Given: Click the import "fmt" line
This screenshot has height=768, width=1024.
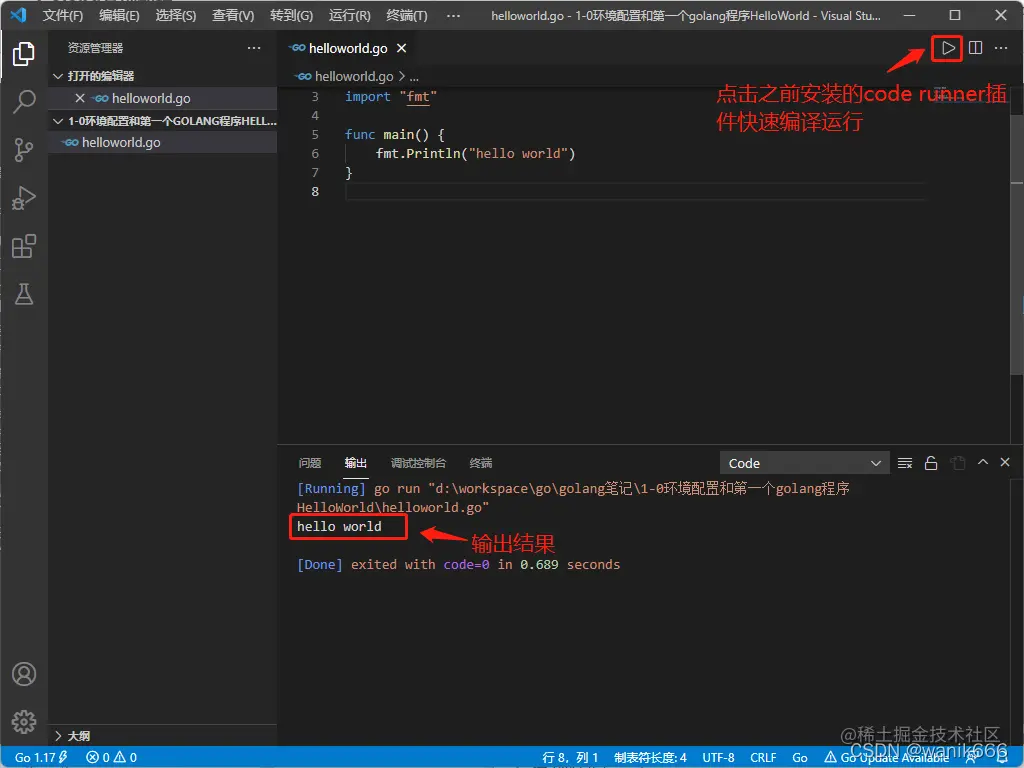Looking at the screenshot, I should click(x=391, y=97).
